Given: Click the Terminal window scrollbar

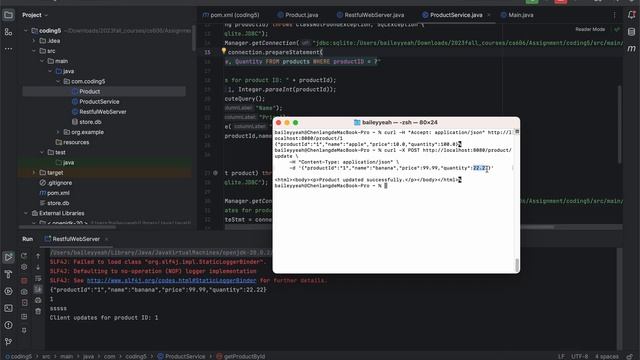Looking at the screenshot, I should [517, 265].
